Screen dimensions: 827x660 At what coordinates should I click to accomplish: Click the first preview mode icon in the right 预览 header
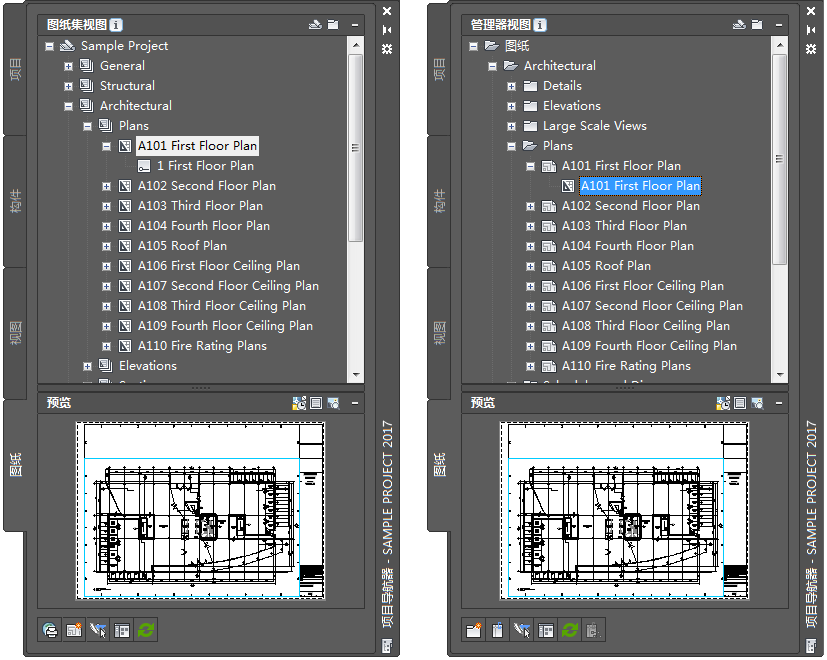tap(723, 404)
